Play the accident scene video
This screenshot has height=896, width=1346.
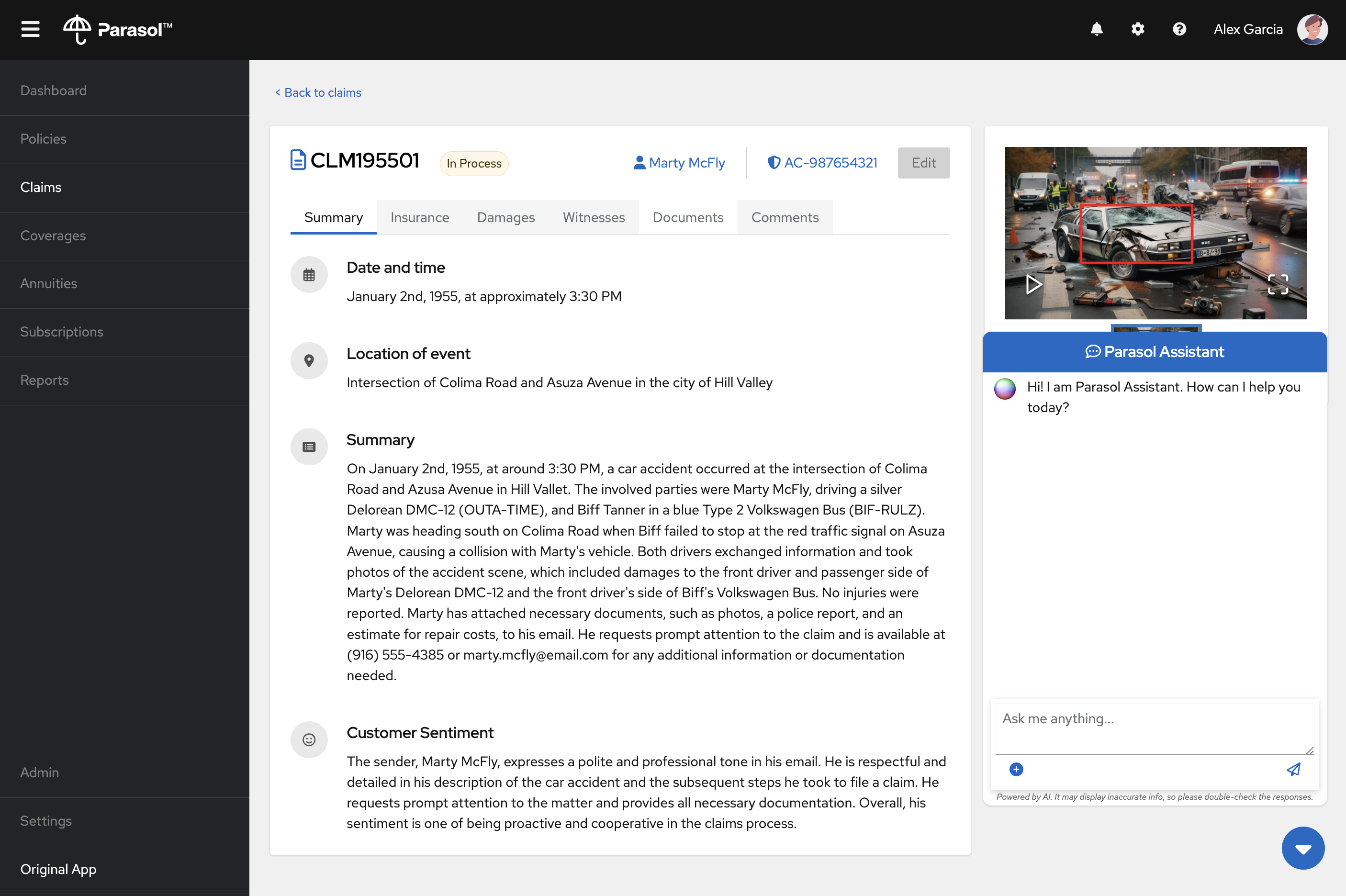click(1032, 284)
